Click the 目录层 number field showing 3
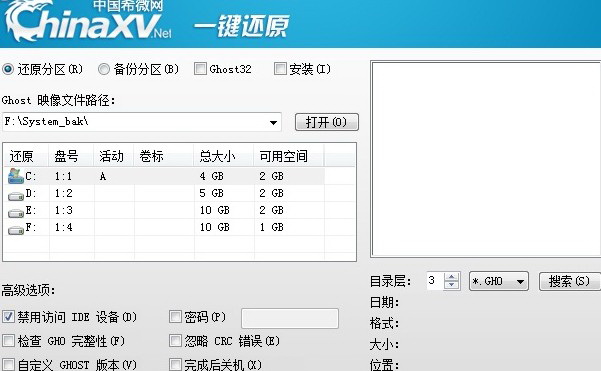Viewport: 601px width, 371px height. tap(435, 281)
